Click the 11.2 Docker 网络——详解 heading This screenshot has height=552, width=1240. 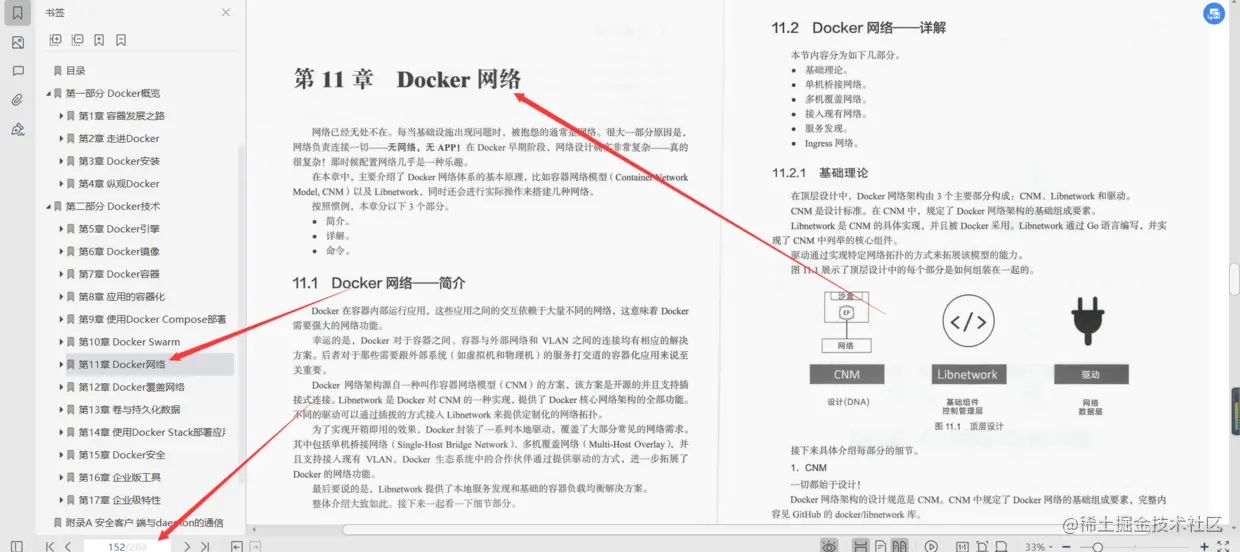pyautogui.click(x=858, y=28)
